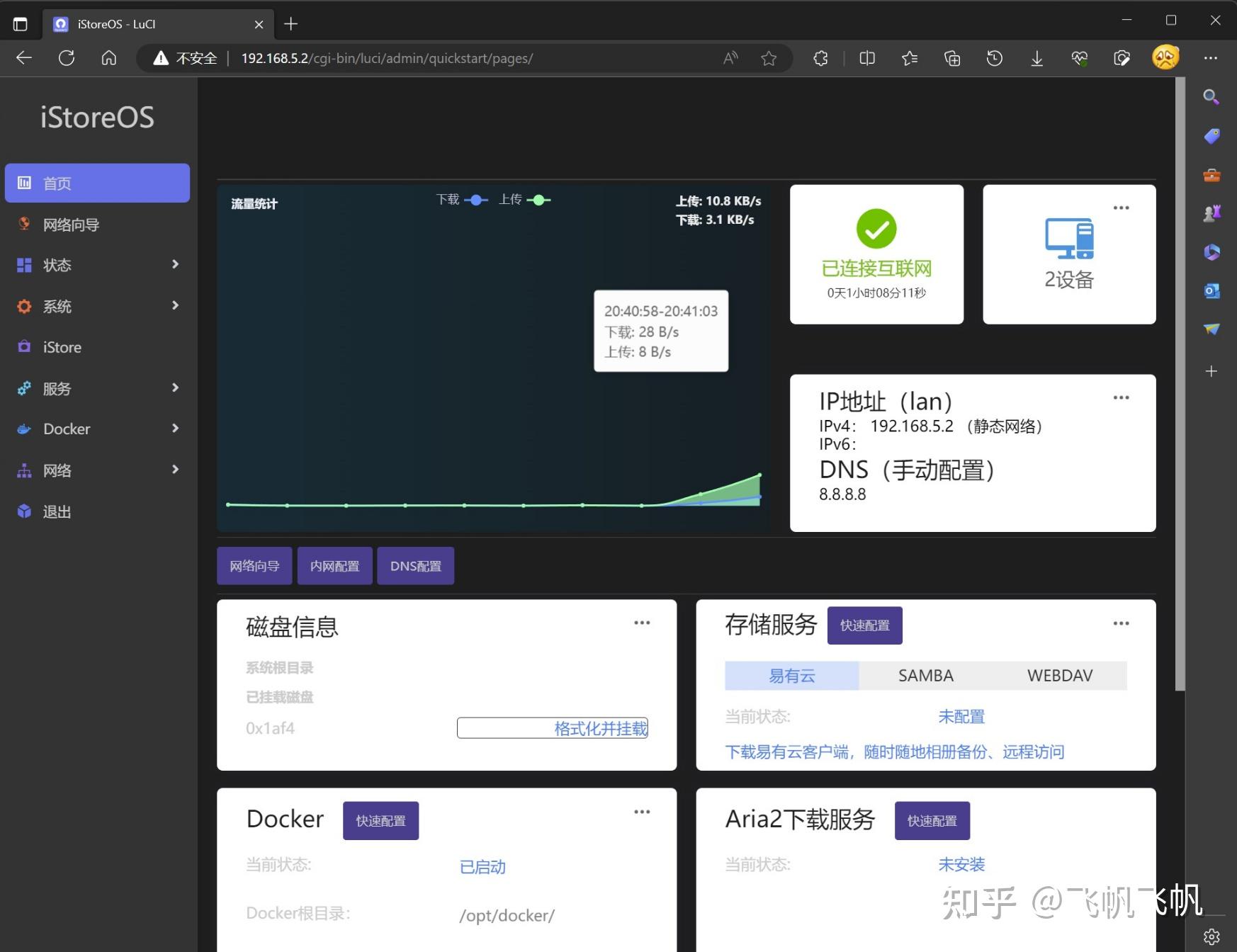Toggle the favorites star in the address bar
Image resolution: width=1237 pixels, height=952 pixels.
769,58
